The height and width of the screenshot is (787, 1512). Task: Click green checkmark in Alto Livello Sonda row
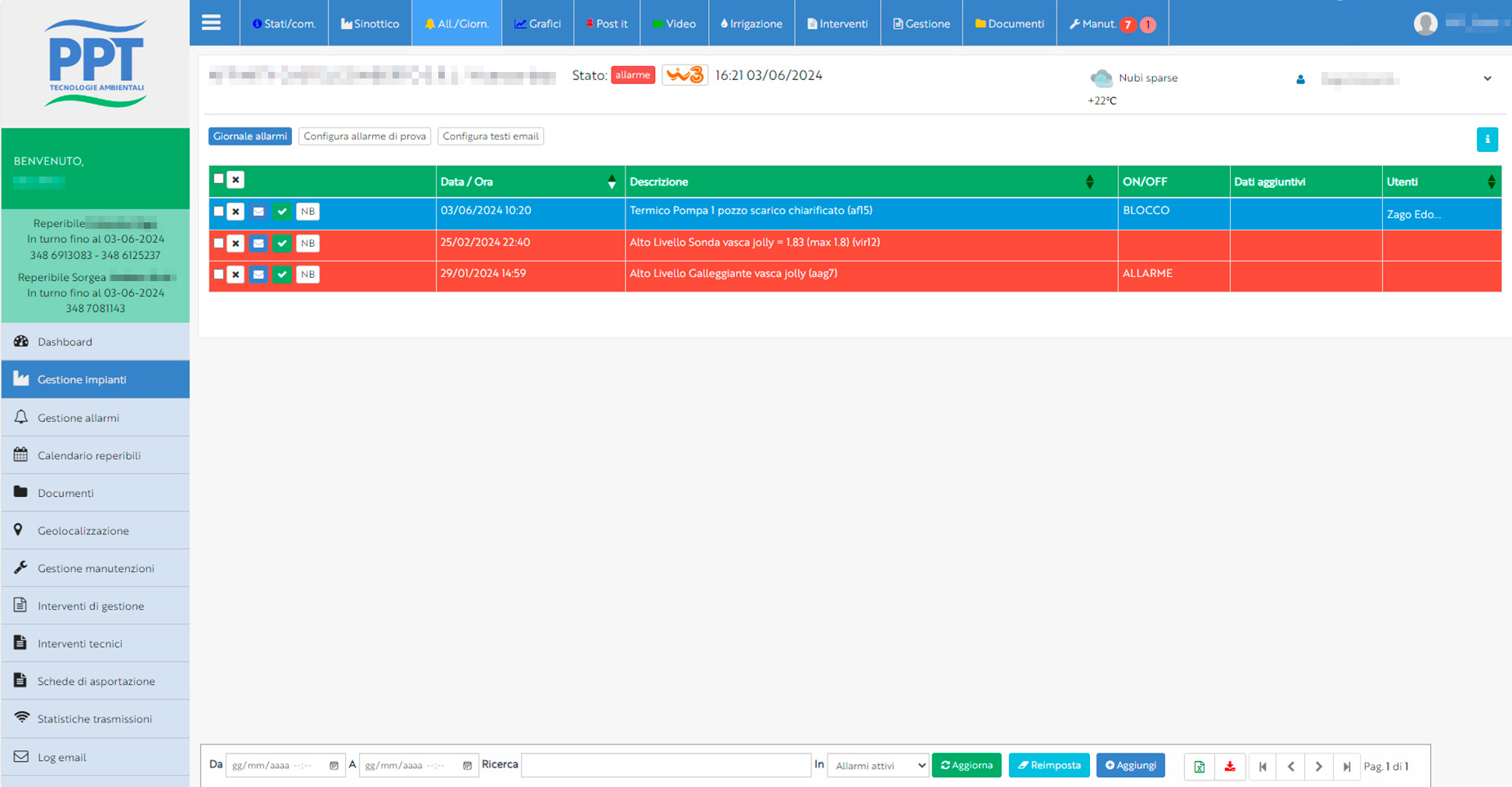[x=282, y=244]
